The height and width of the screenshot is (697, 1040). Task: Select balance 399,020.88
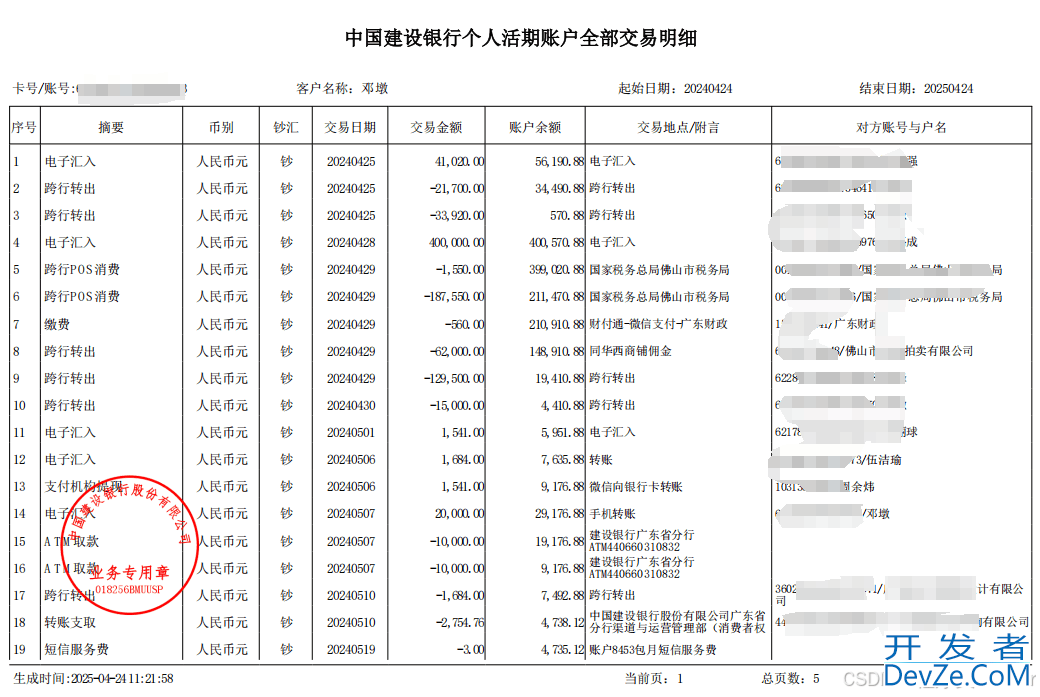click(x=557, y=270)
